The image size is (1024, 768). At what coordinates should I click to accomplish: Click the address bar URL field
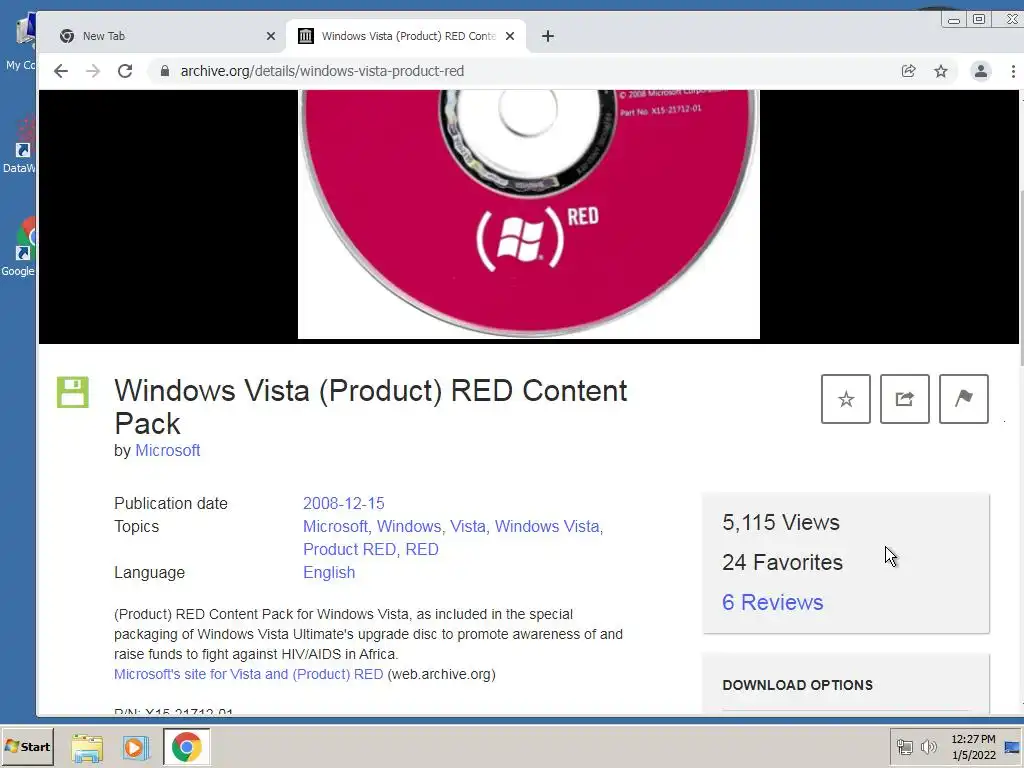click(522, 71)
